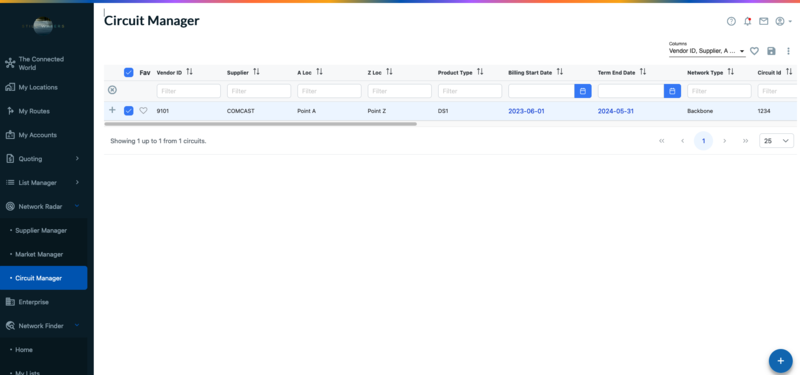Screen dimensions: 800x375
Task: Click the Product Type filter field
Action: [470, 91]
